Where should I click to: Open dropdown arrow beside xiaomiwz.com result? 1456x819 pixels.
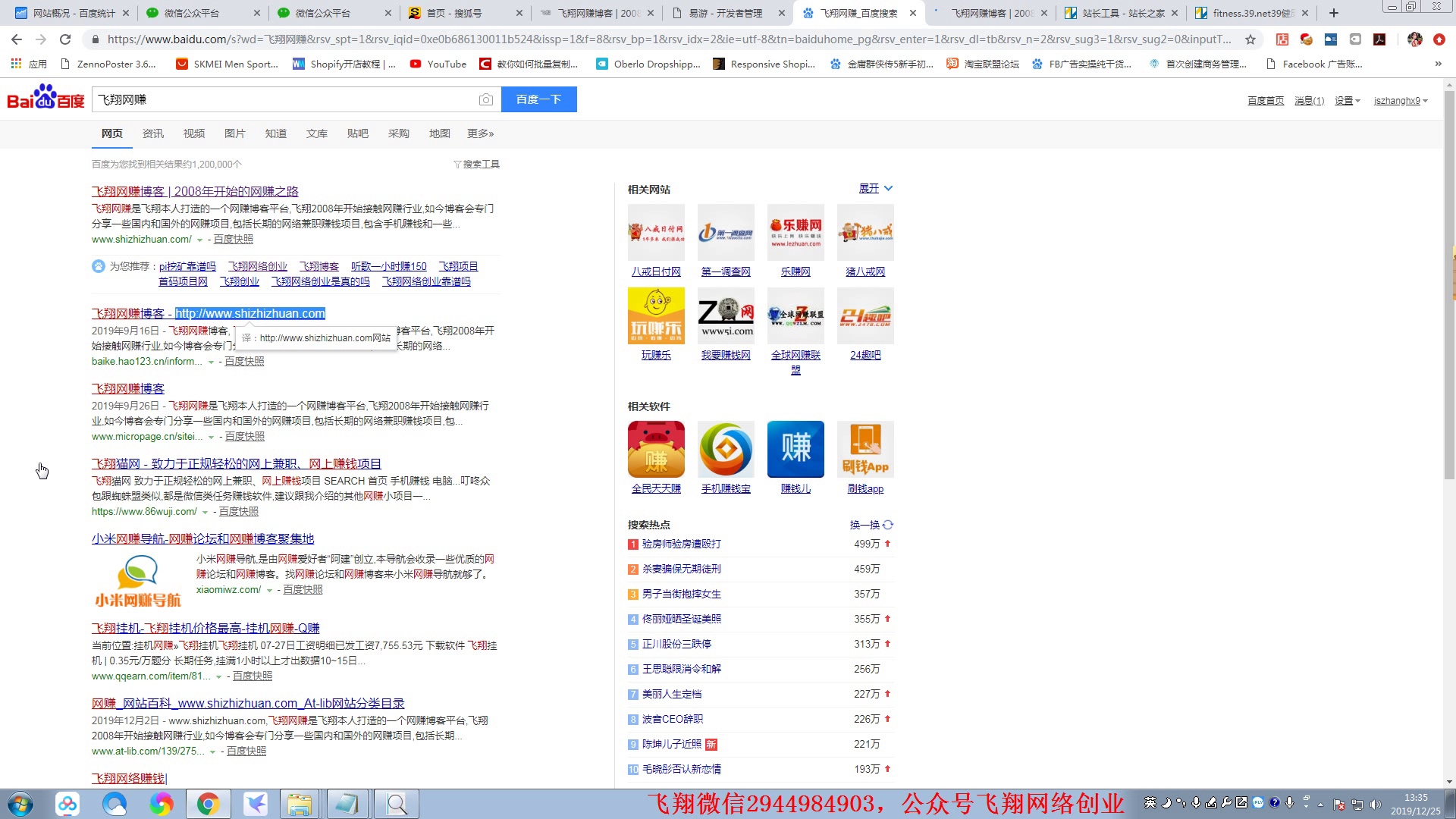click(x=269, y=591)
